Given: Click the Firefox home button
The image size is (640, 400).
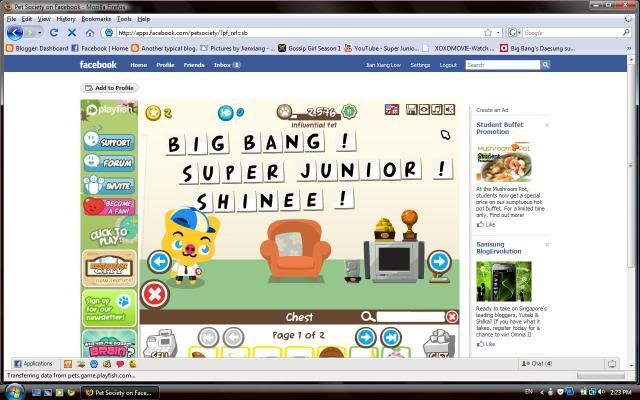Looking at the screenshot, I should coord(90,33).
